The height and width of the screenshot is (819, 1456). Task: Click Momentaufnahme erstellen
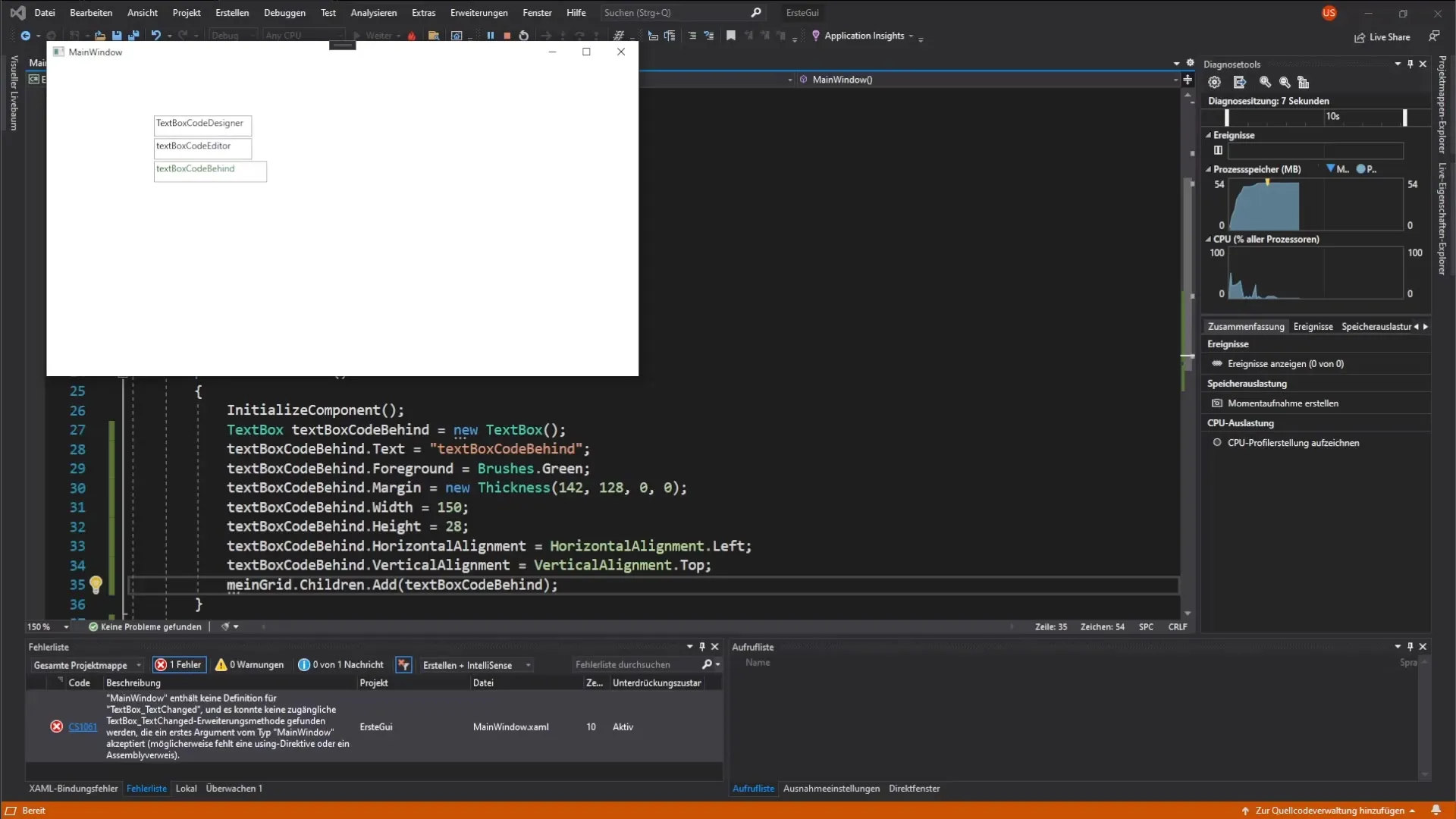[1282, 403]
